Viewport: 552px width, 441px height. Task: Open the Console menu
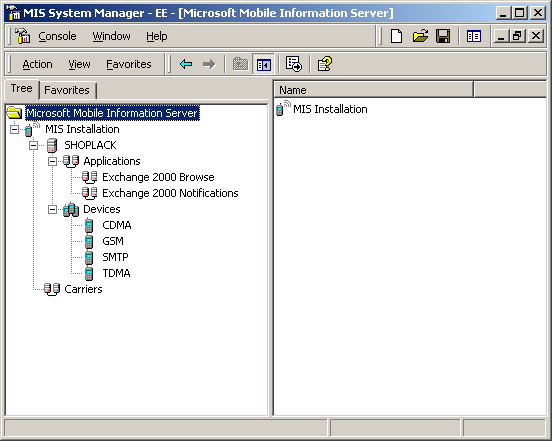[57, 36]
